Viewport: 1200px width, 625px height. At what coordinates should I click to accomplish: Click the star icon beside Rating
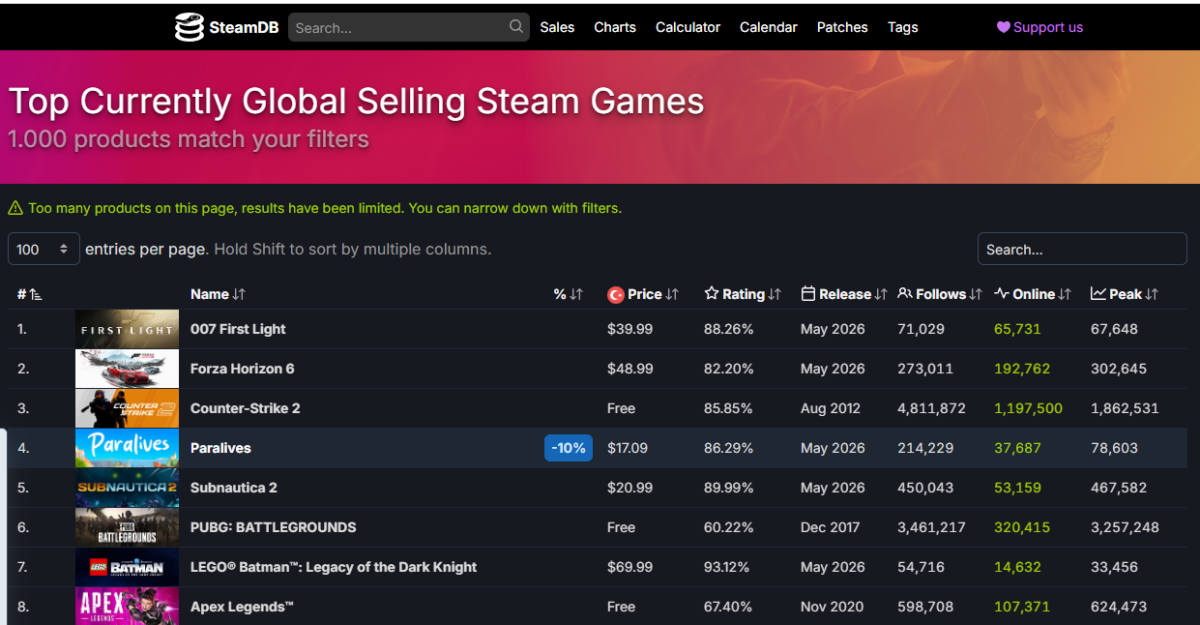click(711, 294)
